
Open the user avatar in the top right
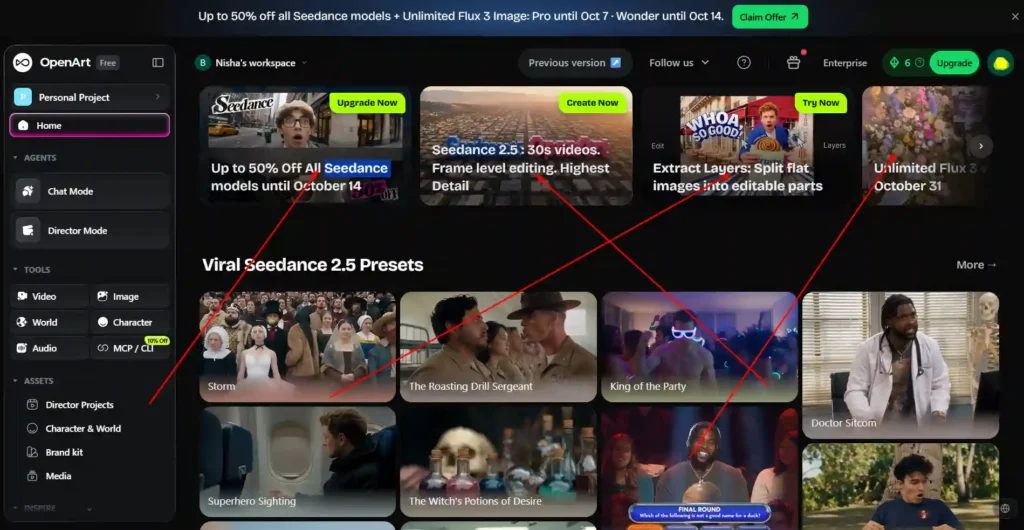point(1000,63)
